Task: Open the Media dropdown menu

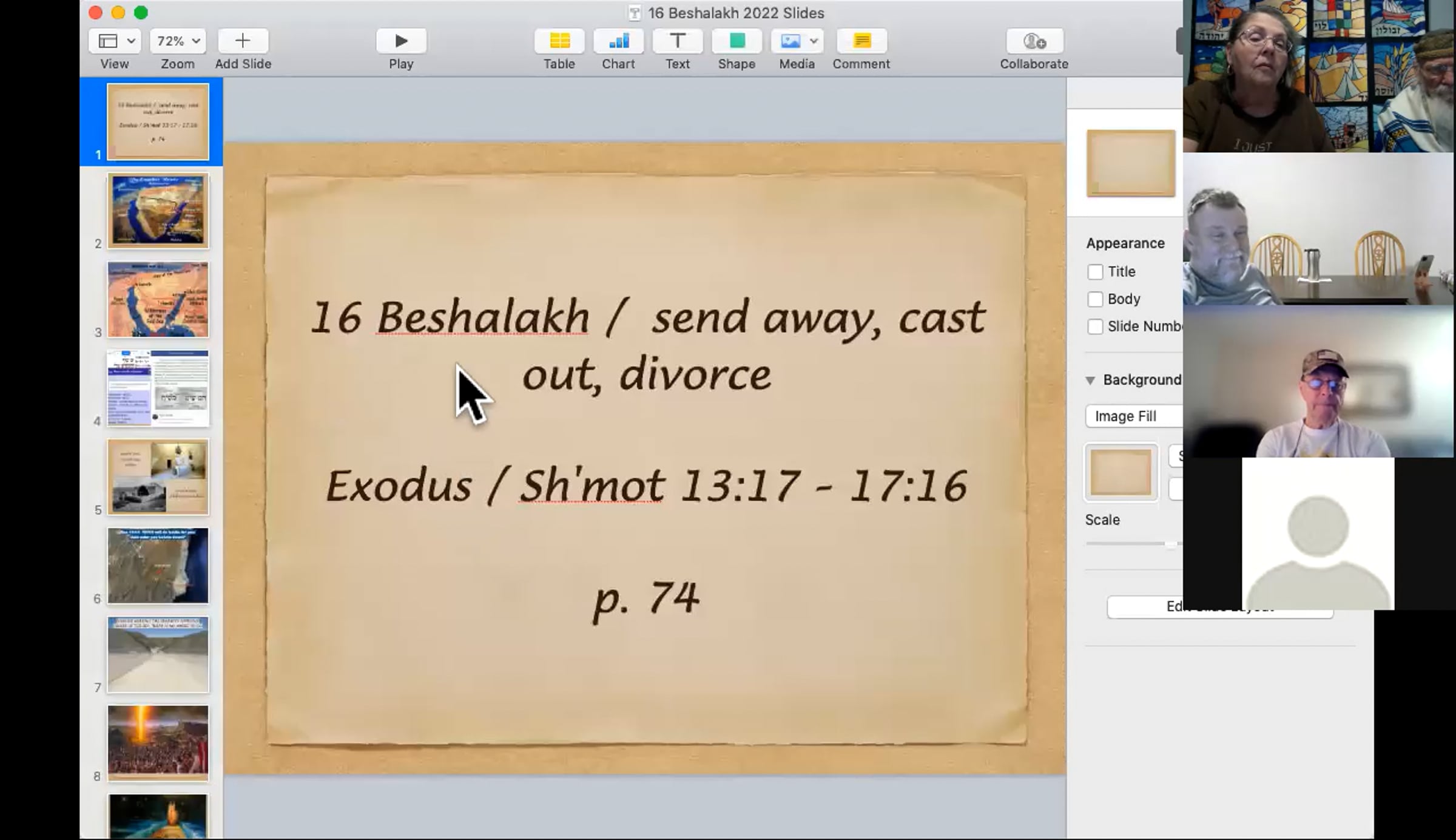Action: (x=797, y=41)
